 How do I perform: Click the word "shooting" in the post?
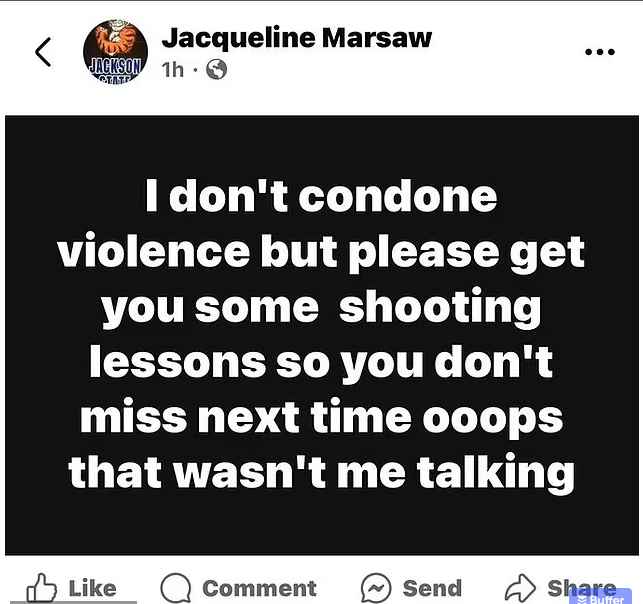(440, 308)
